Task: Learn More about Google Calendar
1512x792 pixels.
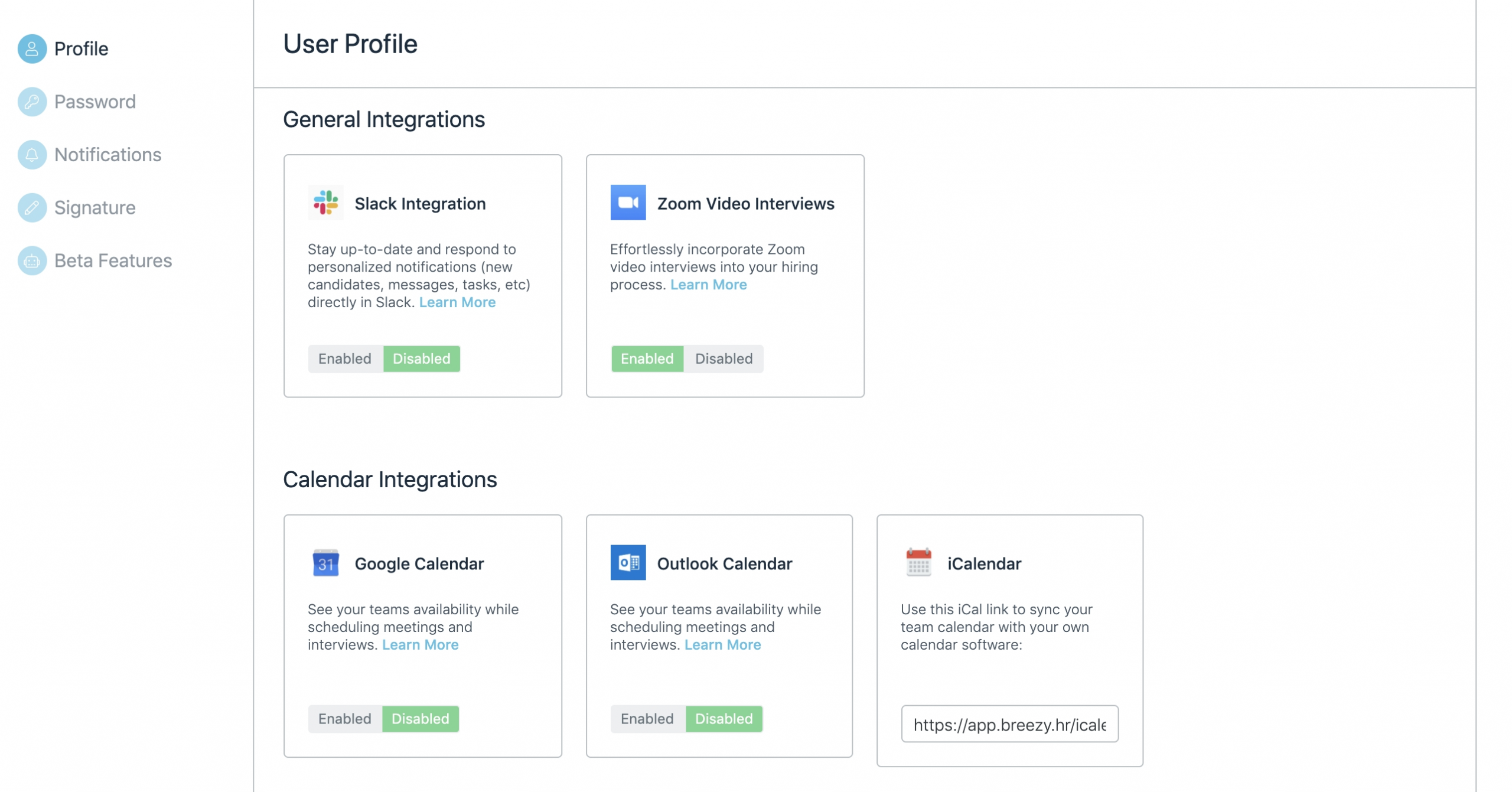Action: pos(420,644)
